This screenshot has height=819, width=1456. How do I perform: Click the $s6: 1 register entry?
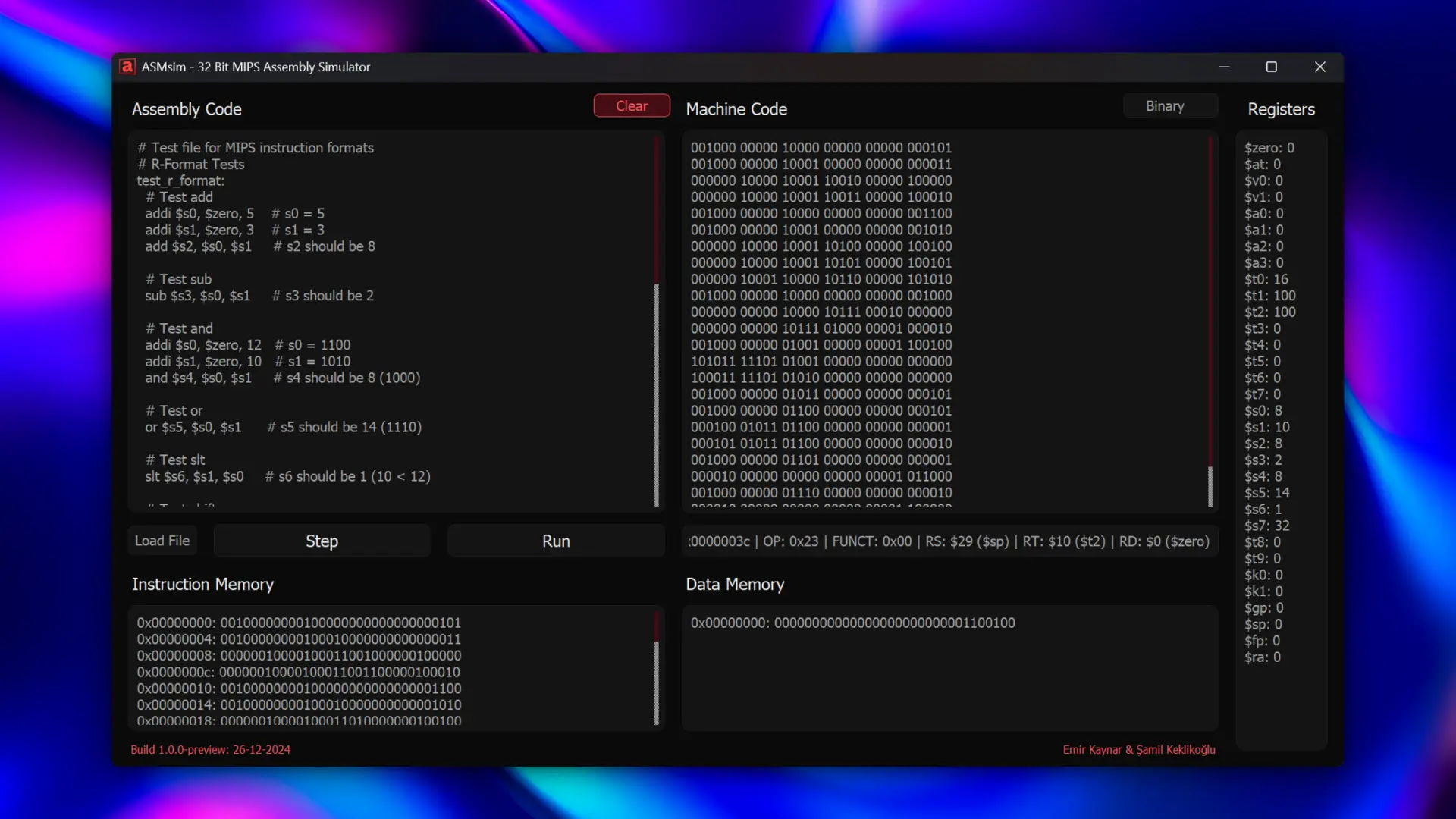tap(1263, 510)
